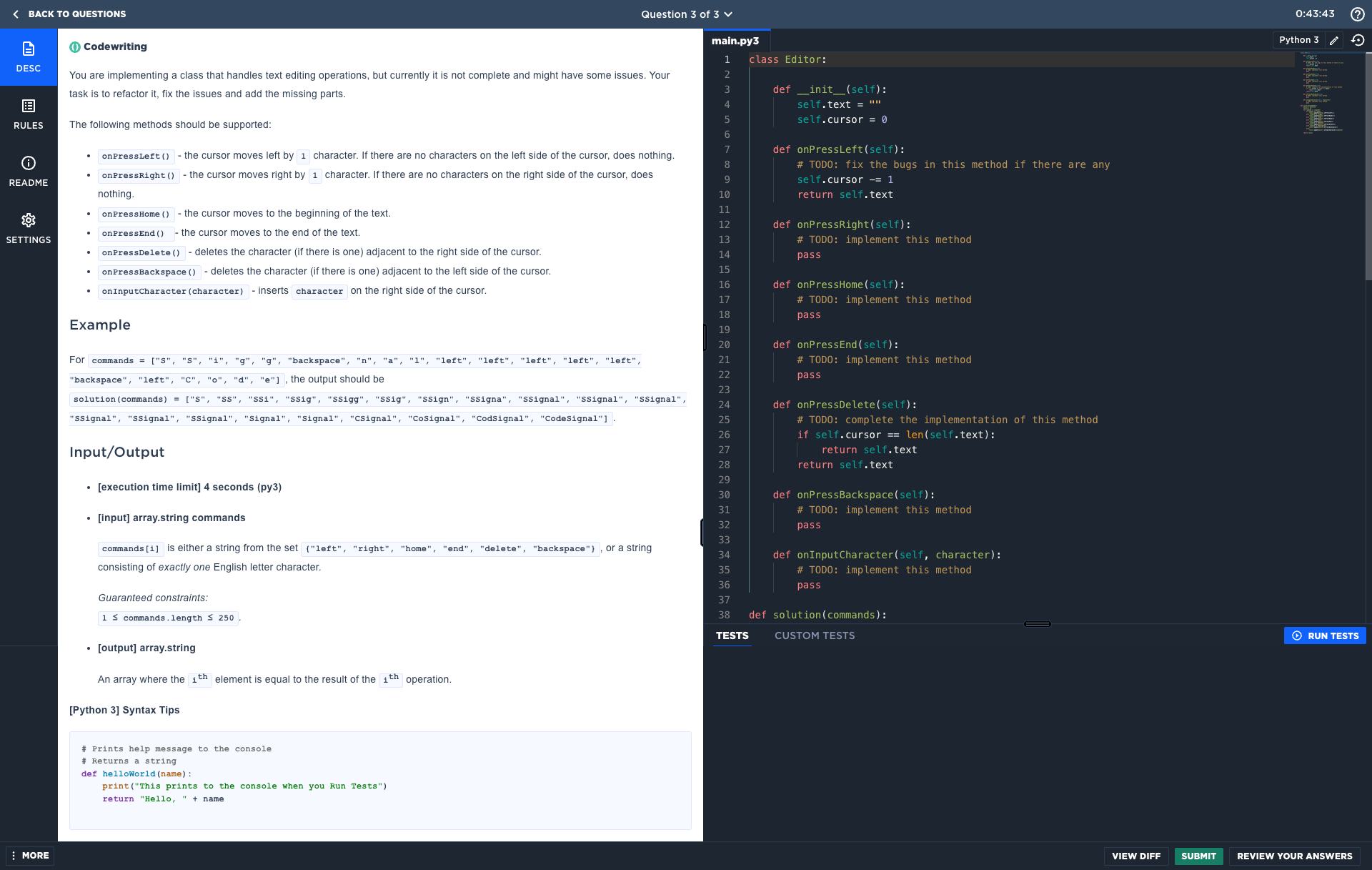Open the DESC sidebar panel
Viewport: 1372px width, 870px height.
tap(29, 57)
